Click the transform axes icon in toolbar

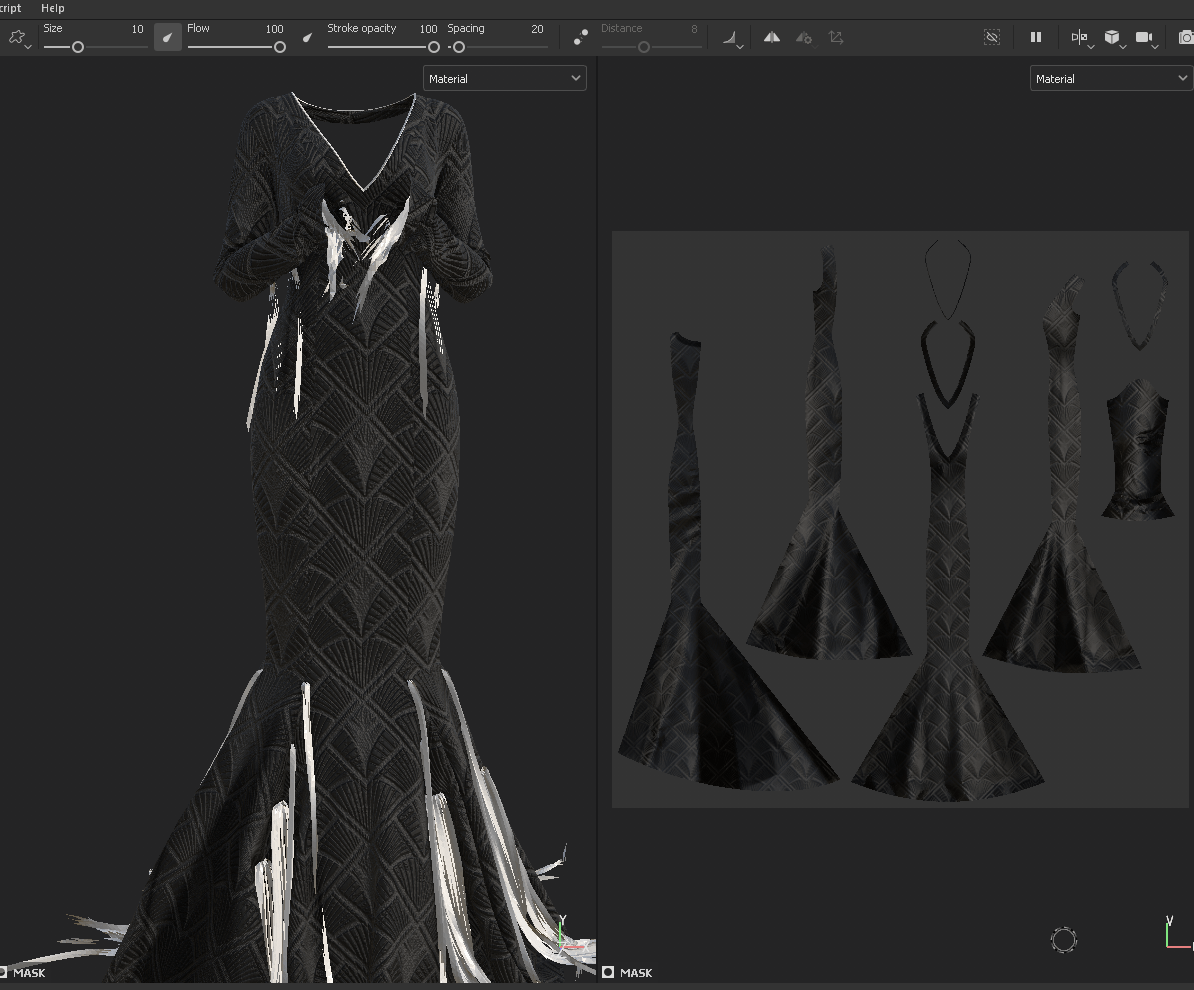point(836,38)
